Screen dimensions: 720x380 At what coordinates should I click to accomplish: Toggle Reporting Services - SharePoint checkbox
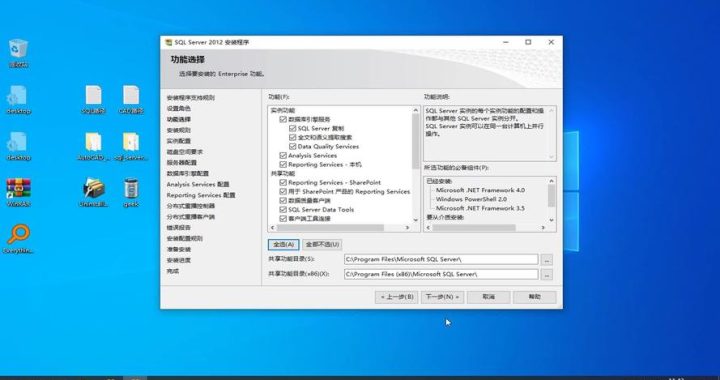click(283, 183)
